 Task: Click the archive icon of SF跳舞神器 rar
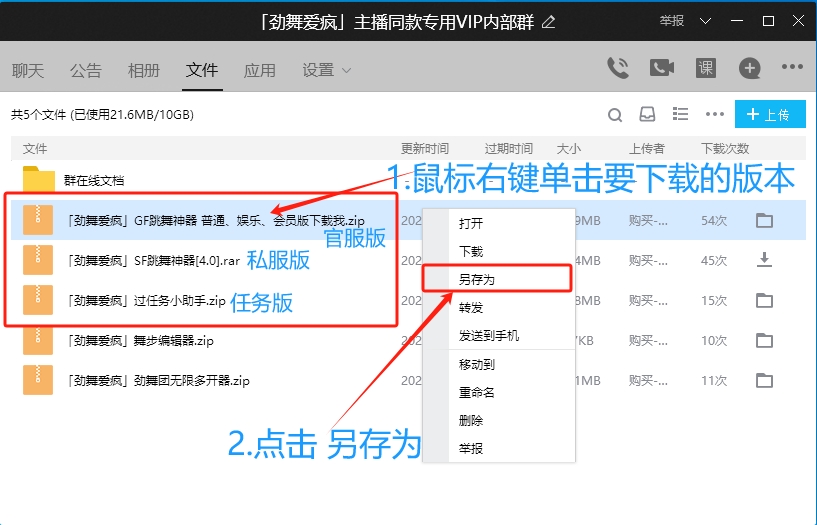(38, 260)
